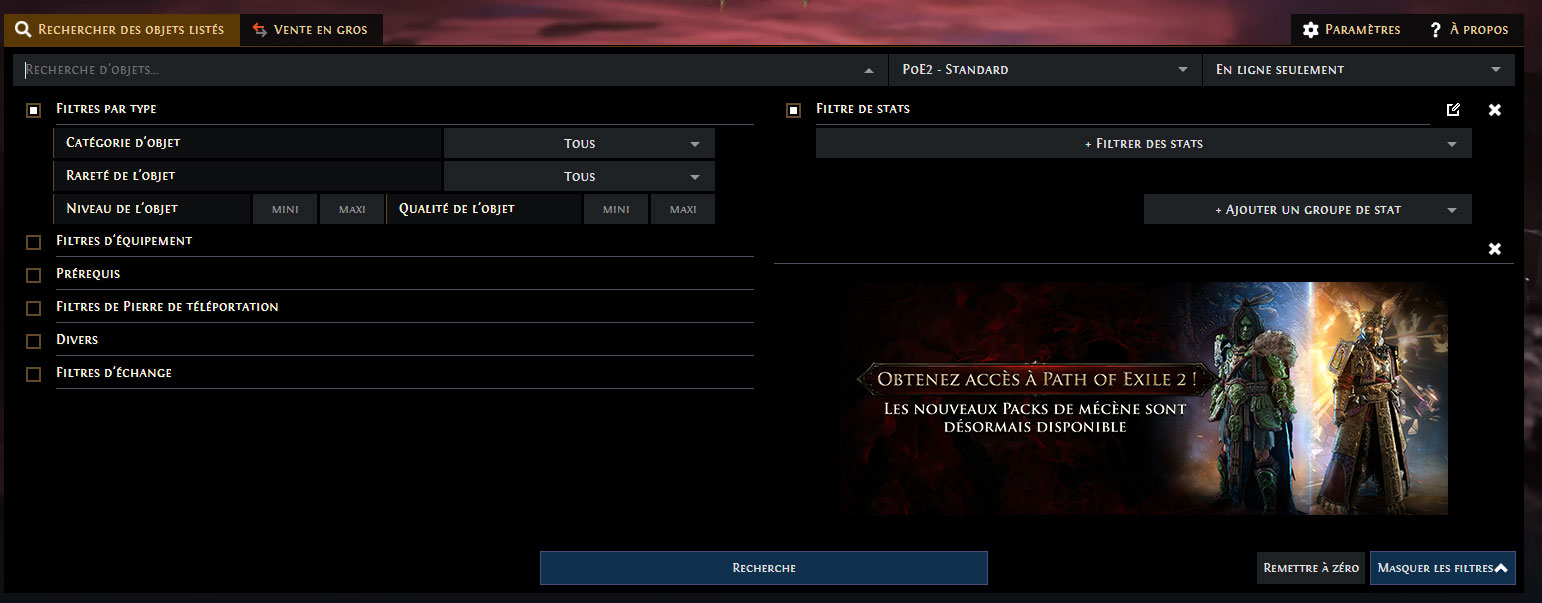The width and height of the screenshot is (1542, 603).
Task: Remove the Filtre de stats group with X
Action: tap(1495, 110)
